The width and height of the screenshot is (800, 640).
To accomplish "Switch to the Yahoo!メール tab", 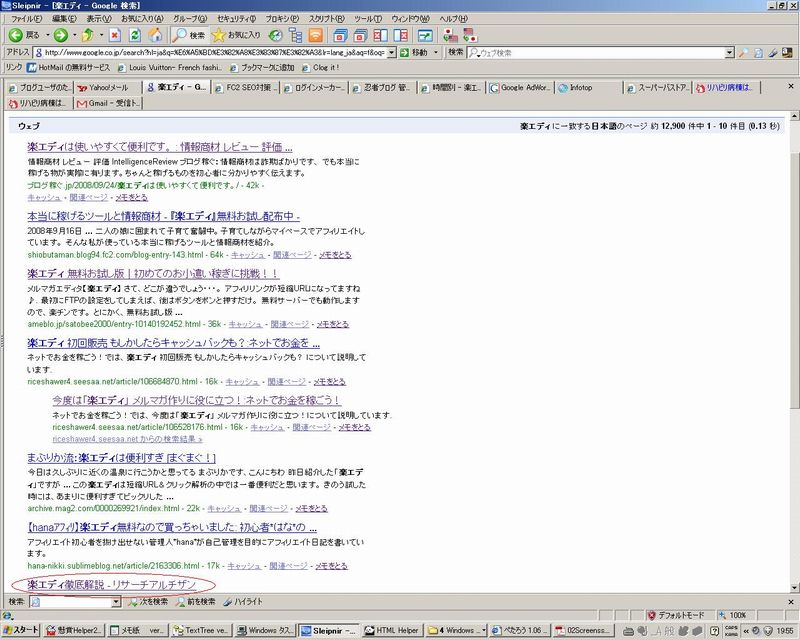I will click(x=108, y=88).
